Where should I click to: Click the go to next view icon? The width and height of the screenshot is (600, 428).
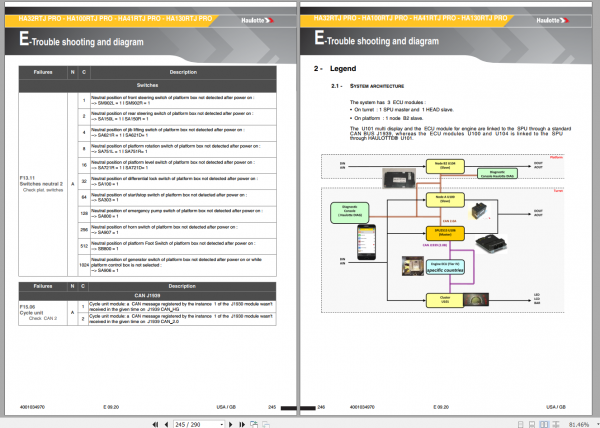point(266,424)
